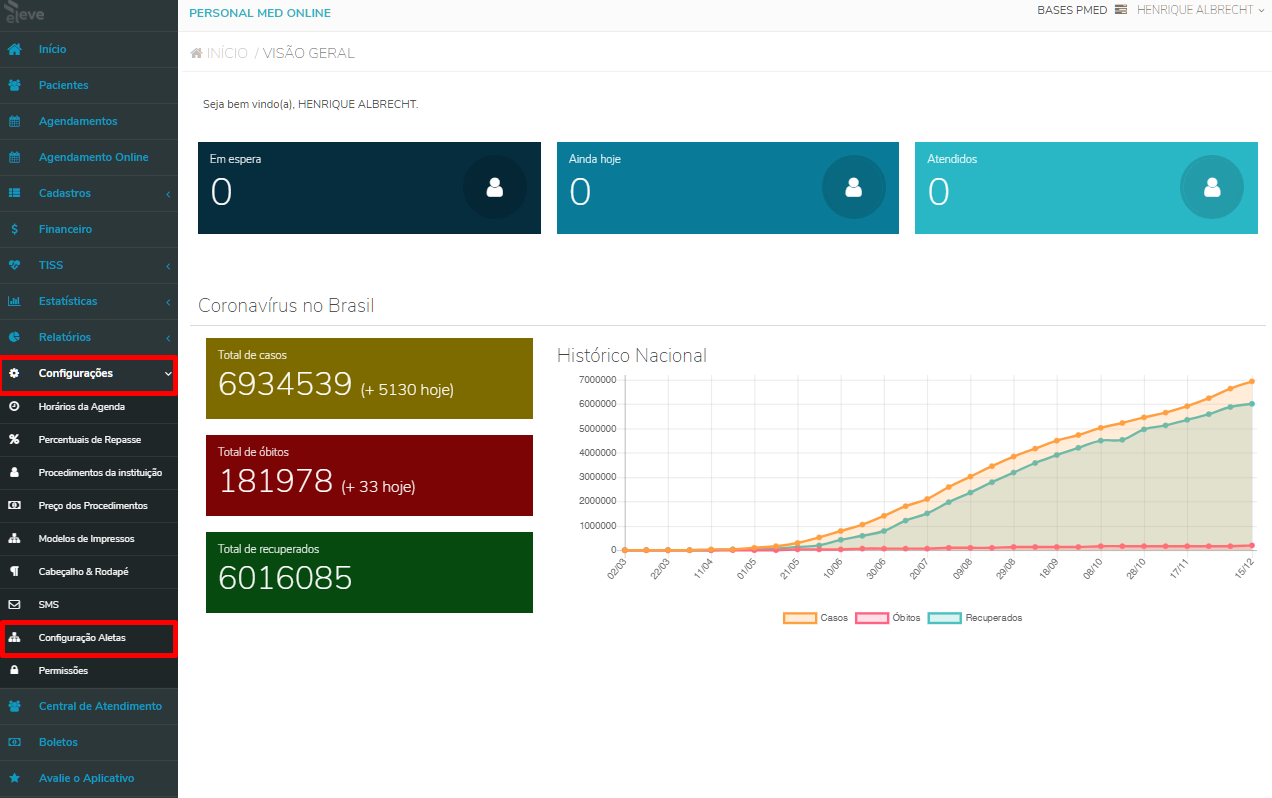Toggle Óbitos series in chart legend
The width and height of the screenshot is (1272, 798).
pyautogui.click(x=888, y=618)
